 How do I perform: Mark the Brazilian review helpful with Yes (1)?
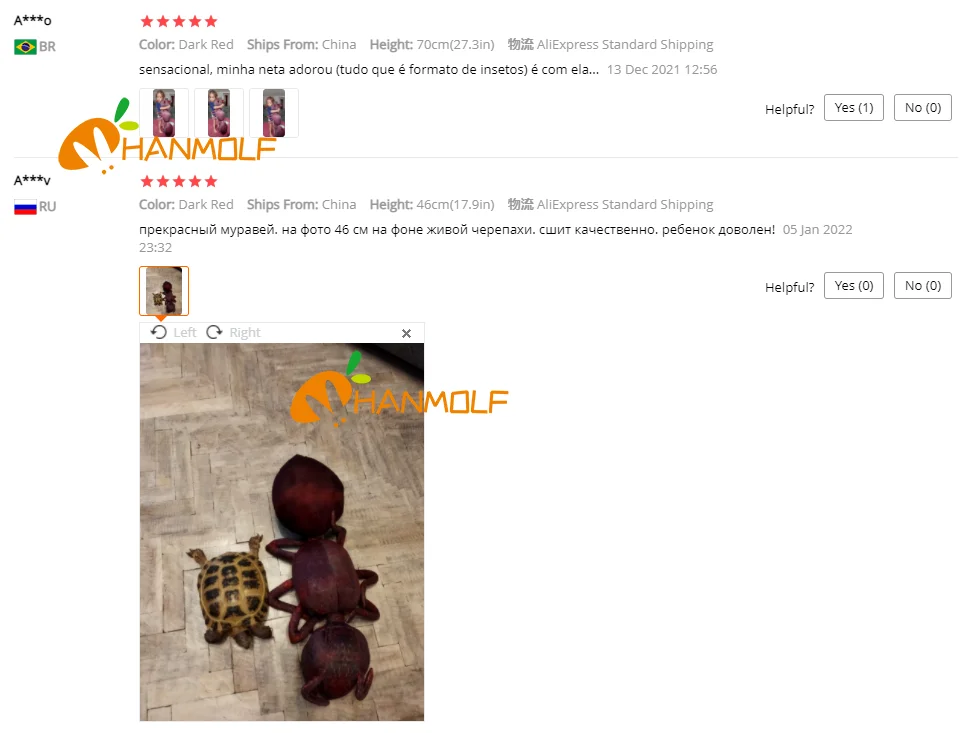[x=853, y=108]
